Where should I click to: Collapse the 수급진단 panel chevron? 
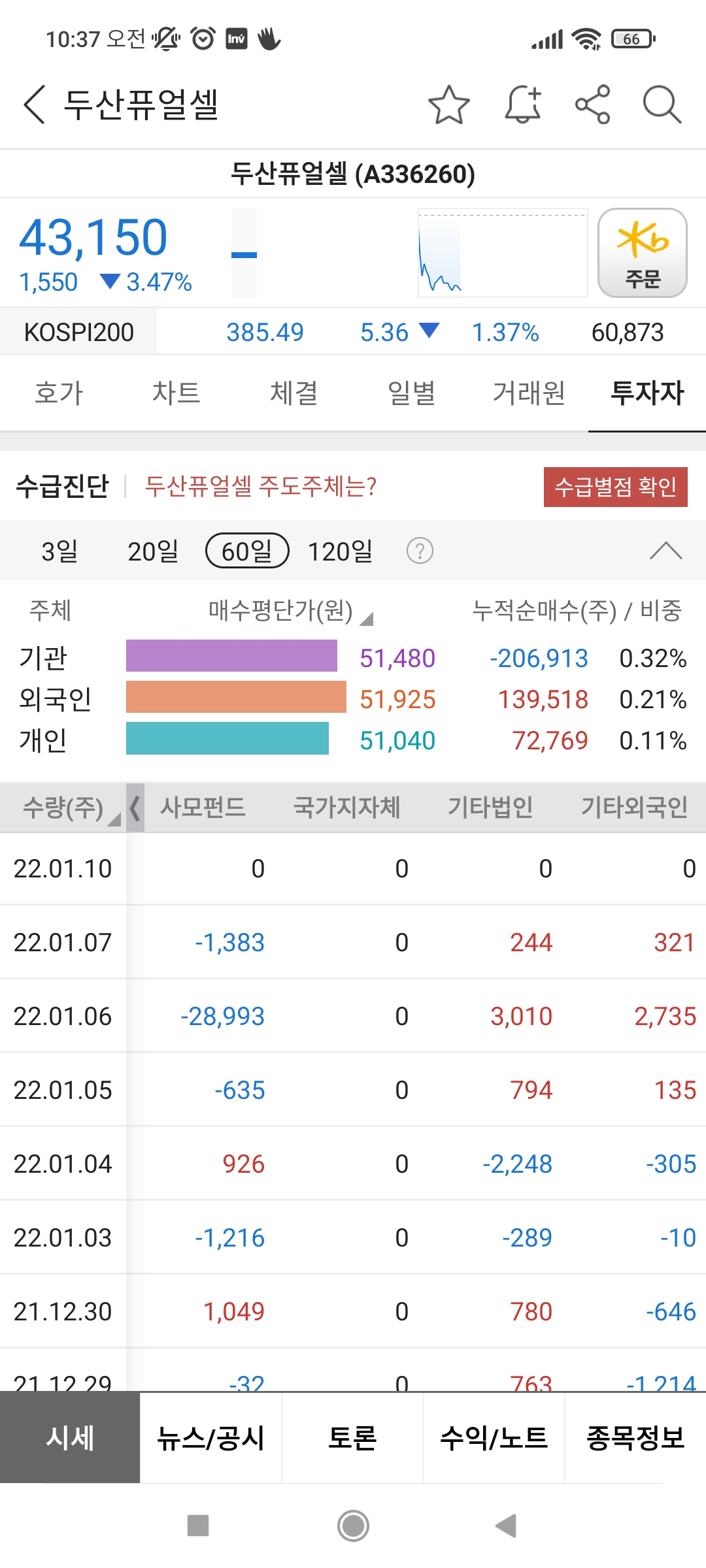pyautogui.click(x=666, y=551)
